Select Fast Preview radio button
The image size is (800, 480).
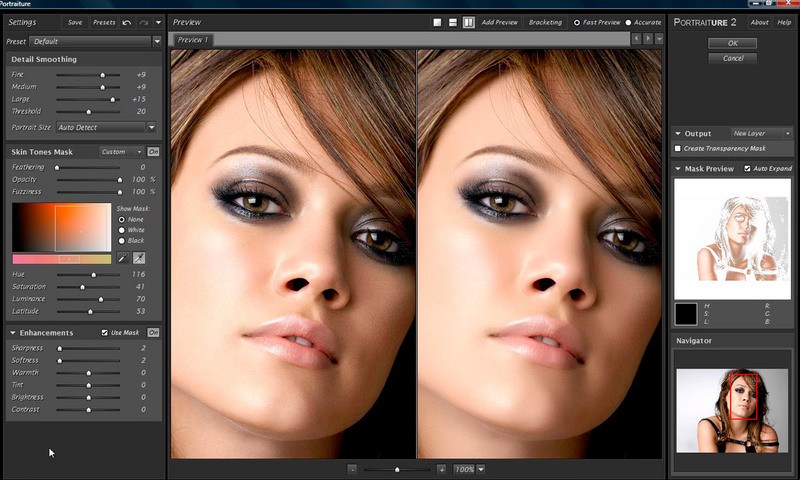coord(577,22)
